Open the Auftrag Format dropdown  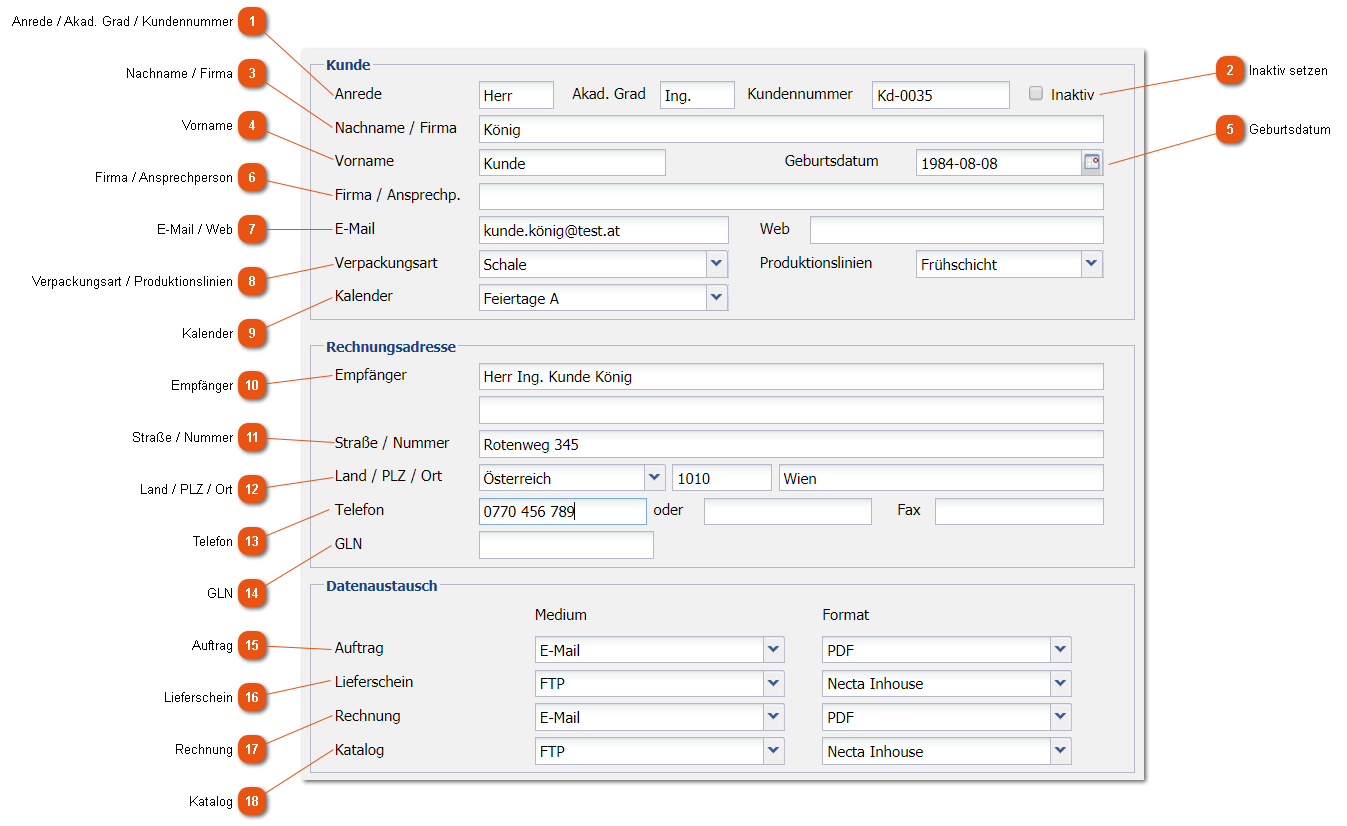pos(1060,650)
